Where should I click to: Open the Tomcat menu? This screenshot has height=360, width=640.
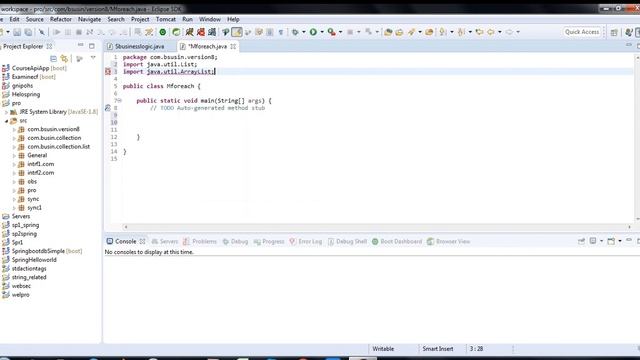(166, 19)
